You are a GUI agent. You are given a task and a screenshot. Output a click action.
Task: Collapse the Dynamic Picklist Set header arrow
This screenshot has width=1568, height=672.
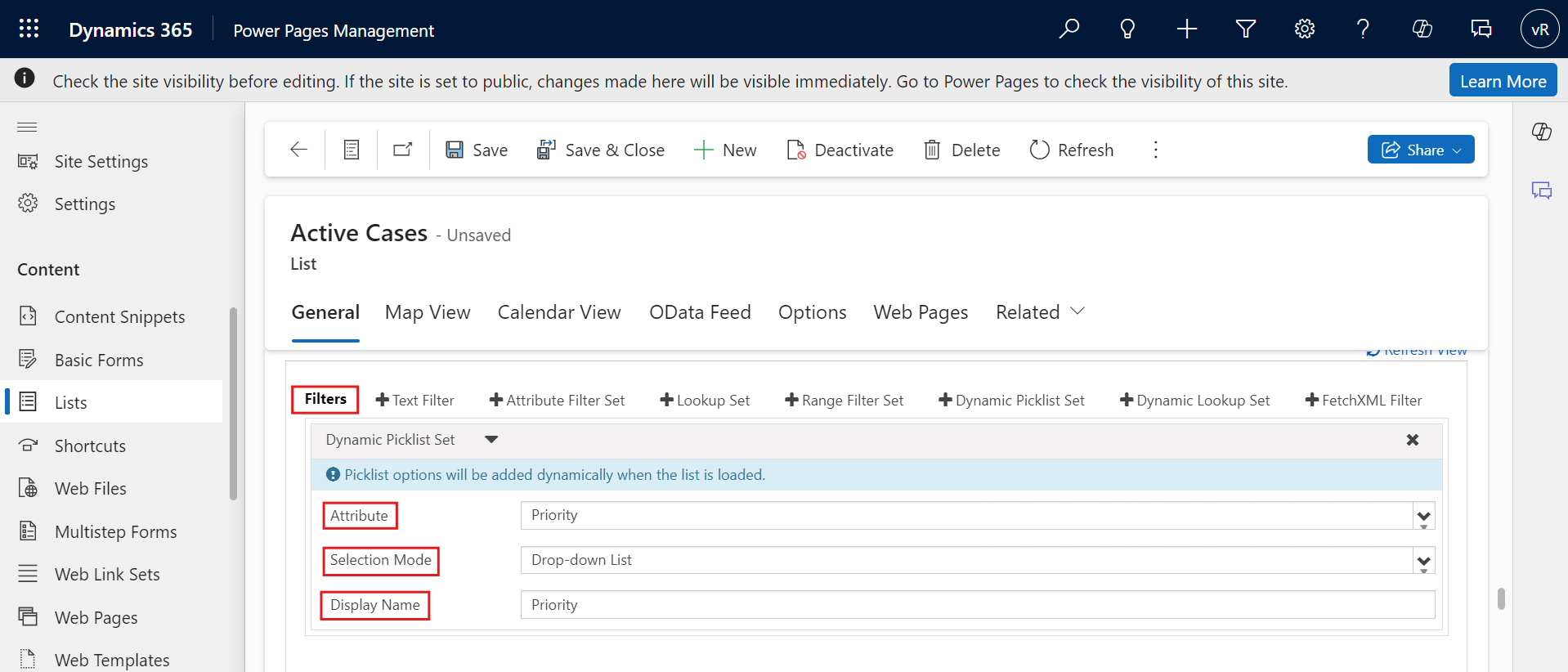point(491,440)
